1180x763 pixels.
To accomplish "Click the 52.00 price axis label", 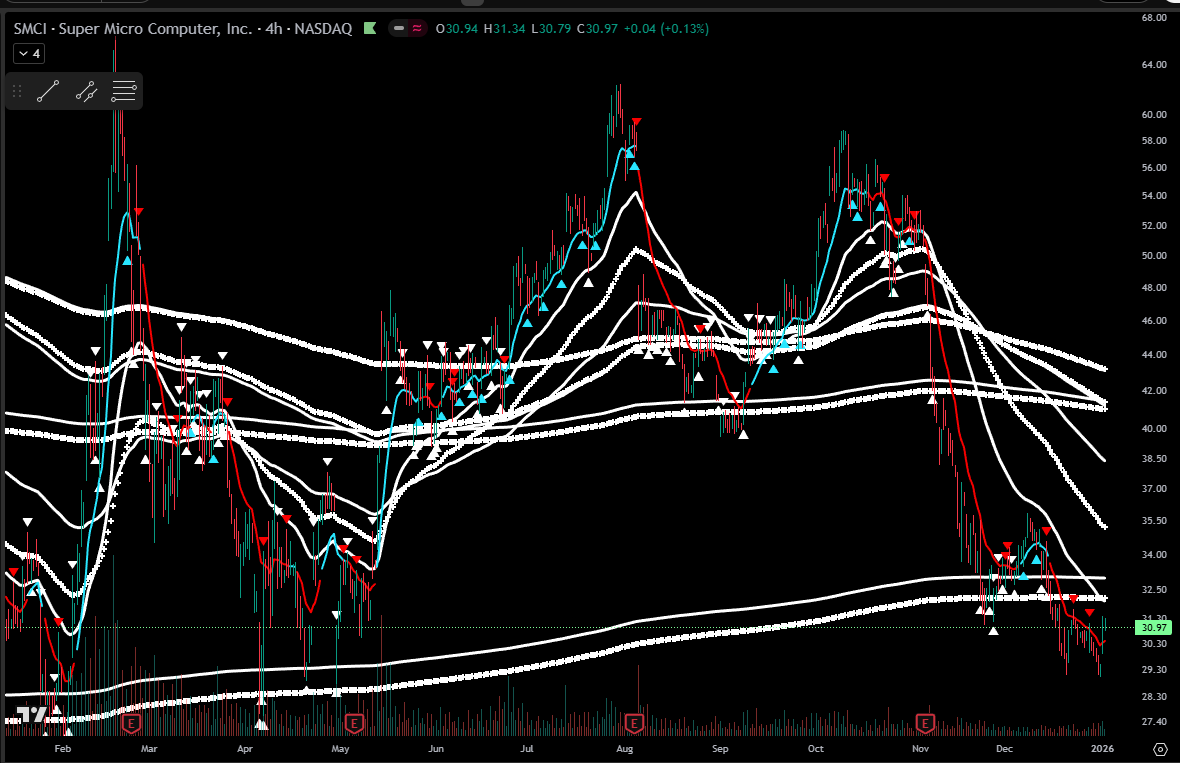I will [1154, 226].
